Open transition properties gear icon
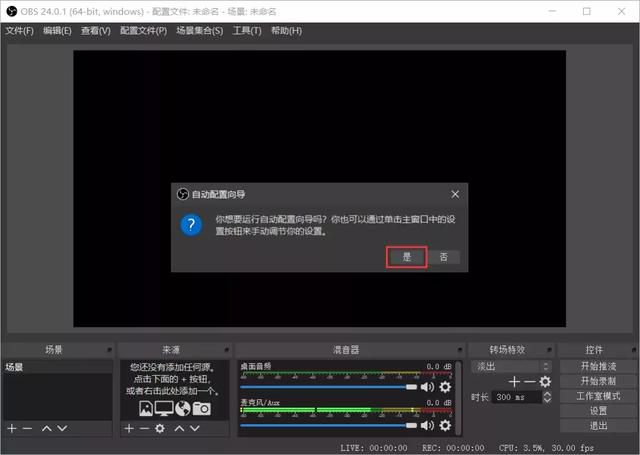 (x=545, y=382)
